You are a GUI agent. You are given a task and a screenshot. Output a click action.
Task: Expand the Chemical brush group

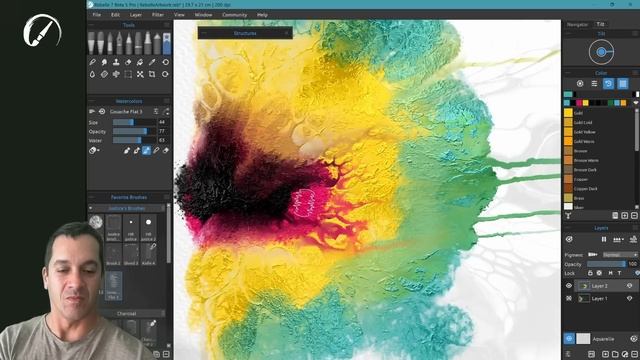126,313
